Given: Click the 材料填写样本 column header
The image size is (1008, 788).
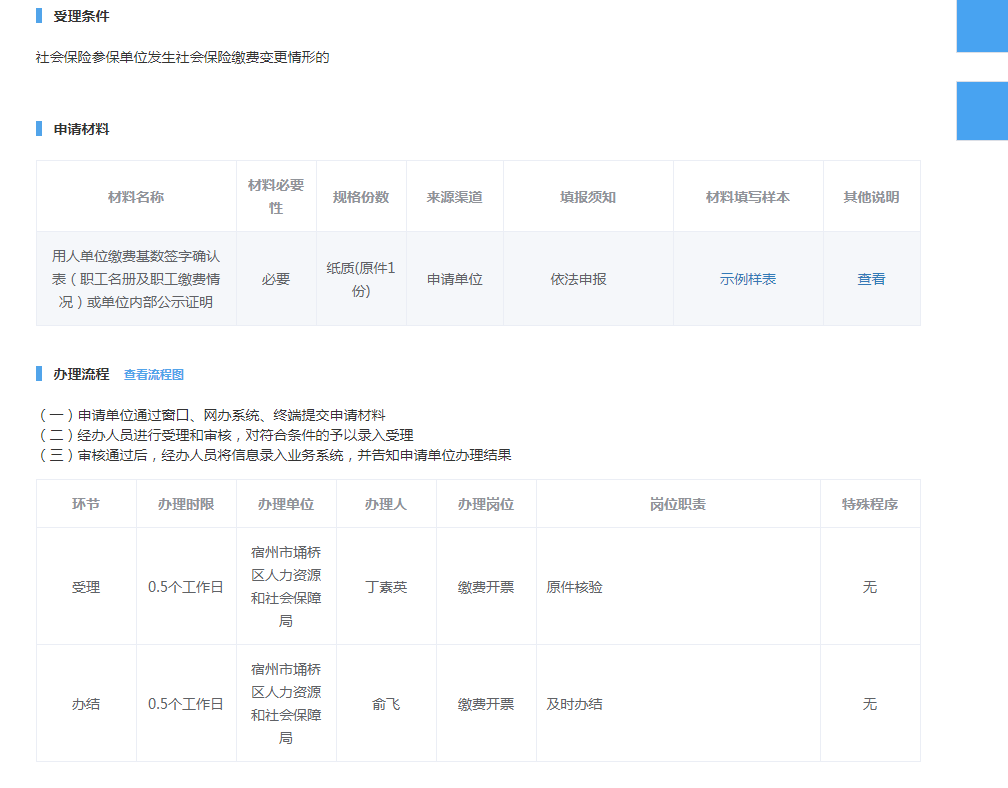Looking at the screenshot, I should tap(747, 197).
